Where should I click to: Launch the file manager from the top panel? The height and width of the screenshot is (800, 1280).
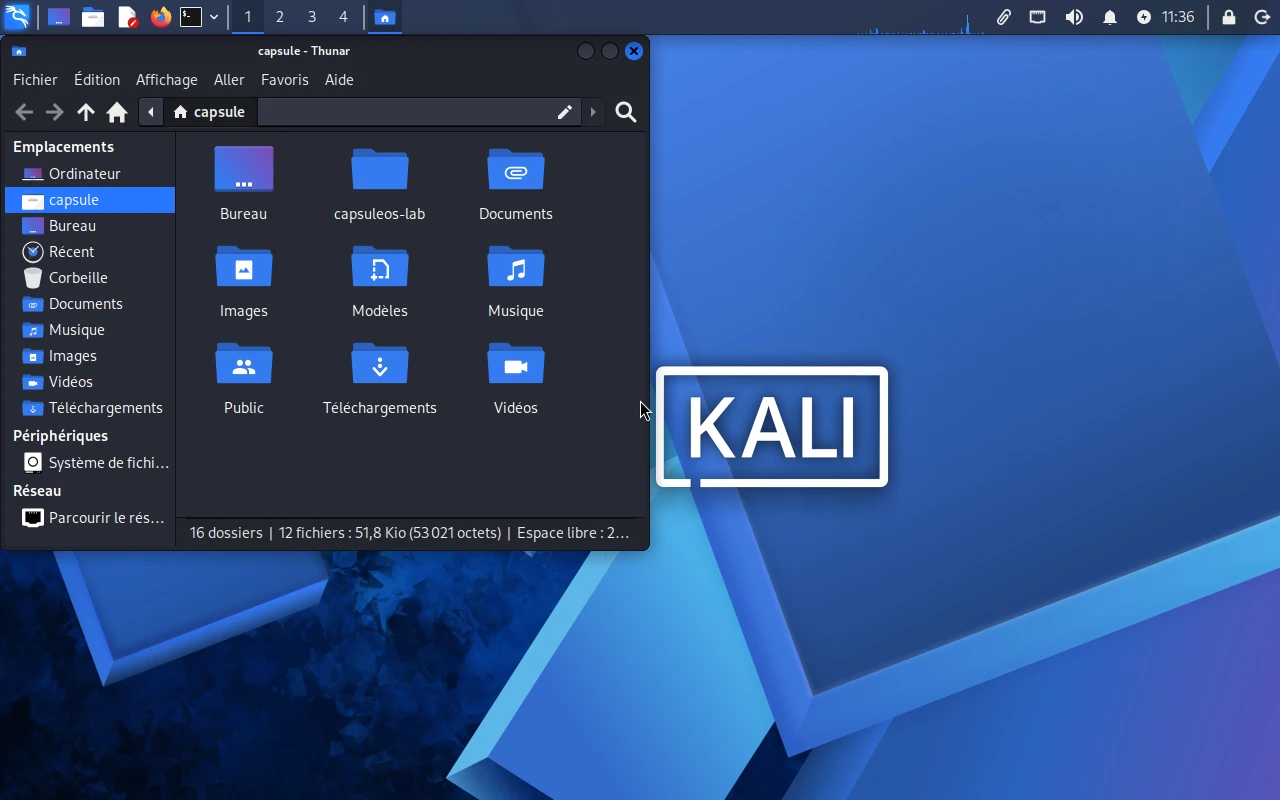click(x=93, y=17)
